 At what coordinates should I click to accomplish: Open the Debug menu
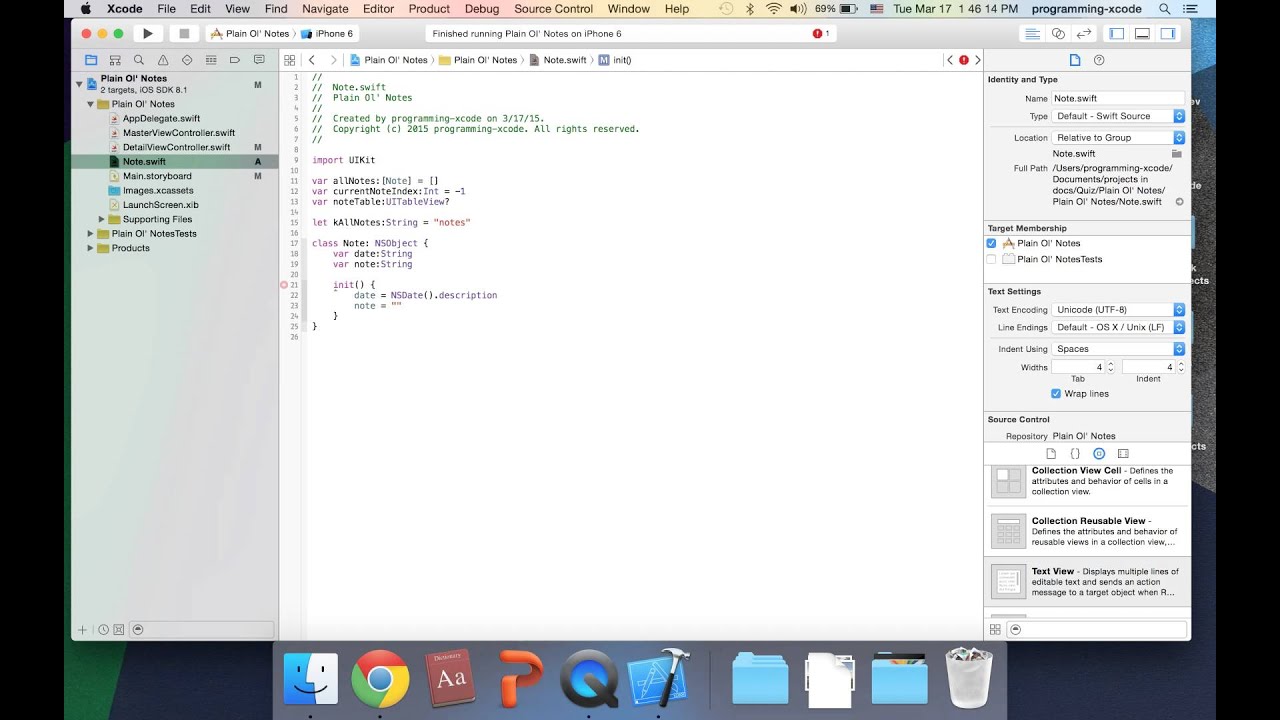pyautogui.click(x=482, y=9)
